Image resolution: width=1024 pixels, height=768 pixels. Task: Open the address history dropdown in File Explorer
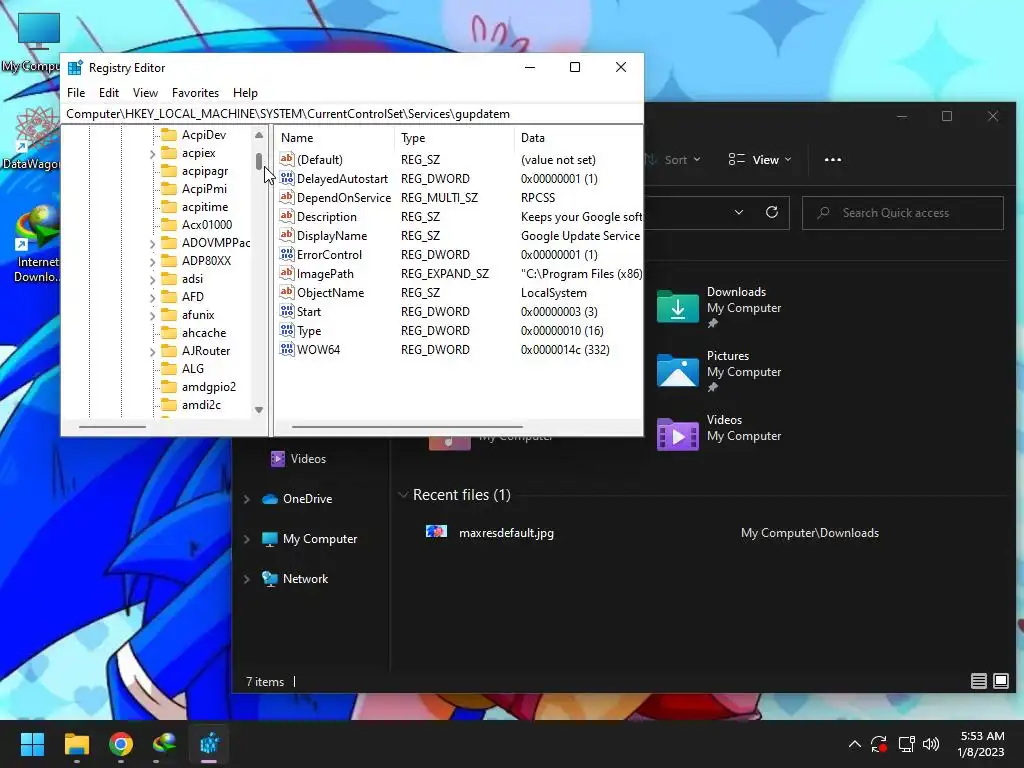739,212
